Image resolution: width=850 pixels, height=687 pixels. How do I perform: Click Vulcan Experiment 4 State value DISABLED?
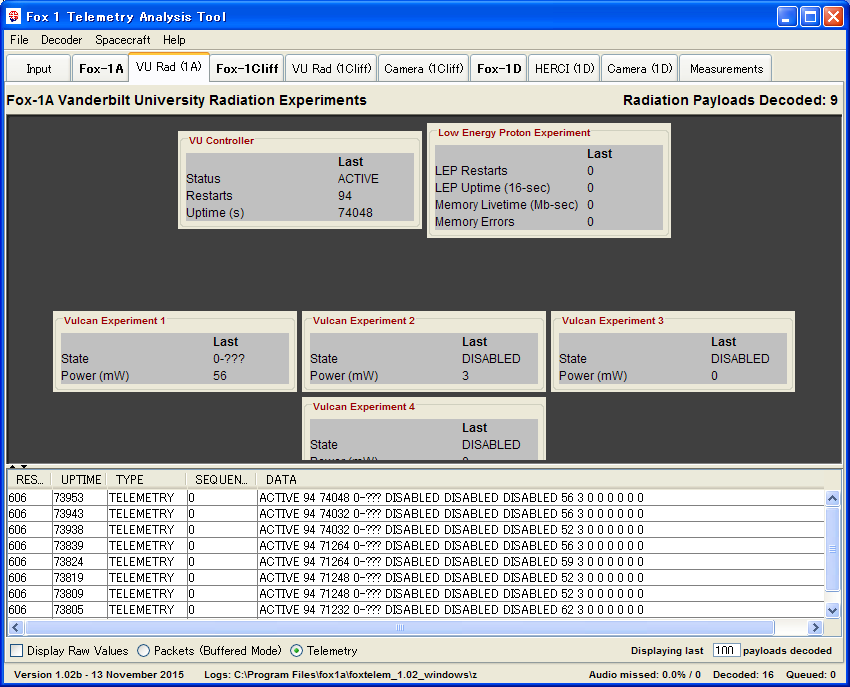point(491,445)
